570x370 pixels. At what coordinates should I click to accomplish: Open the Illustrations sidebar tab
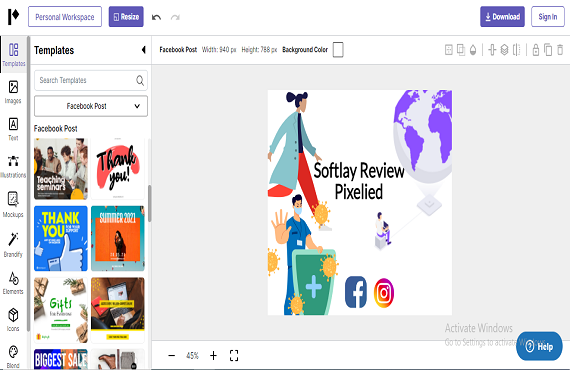tap(13, 166)
